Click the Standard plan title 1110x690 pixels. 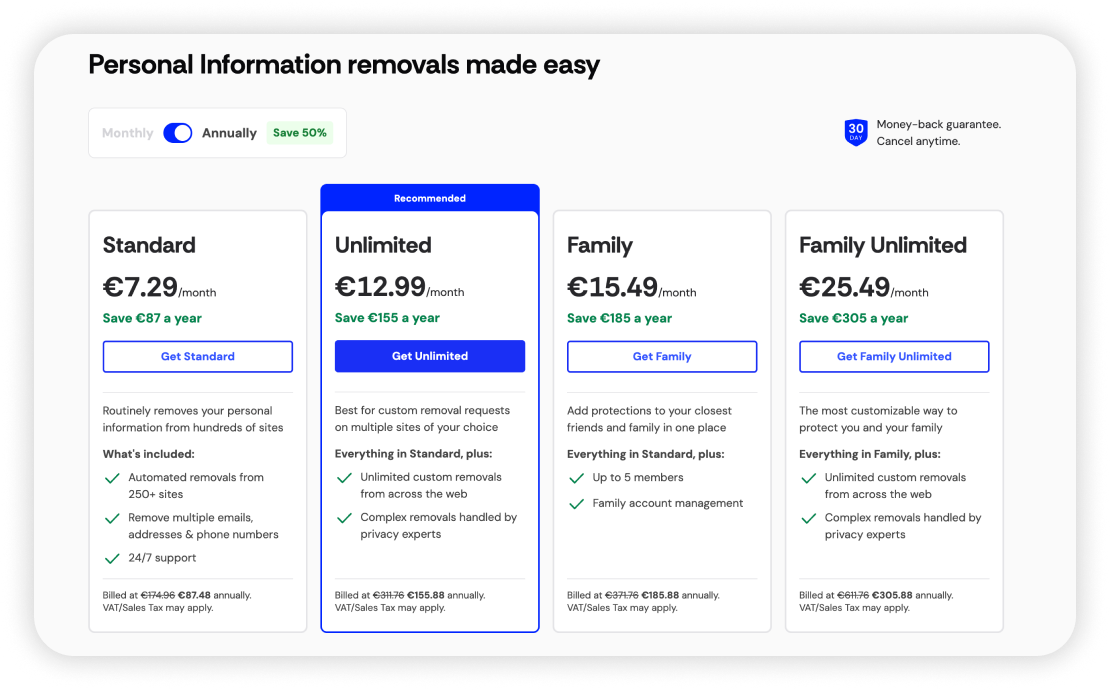coord(149,245)
